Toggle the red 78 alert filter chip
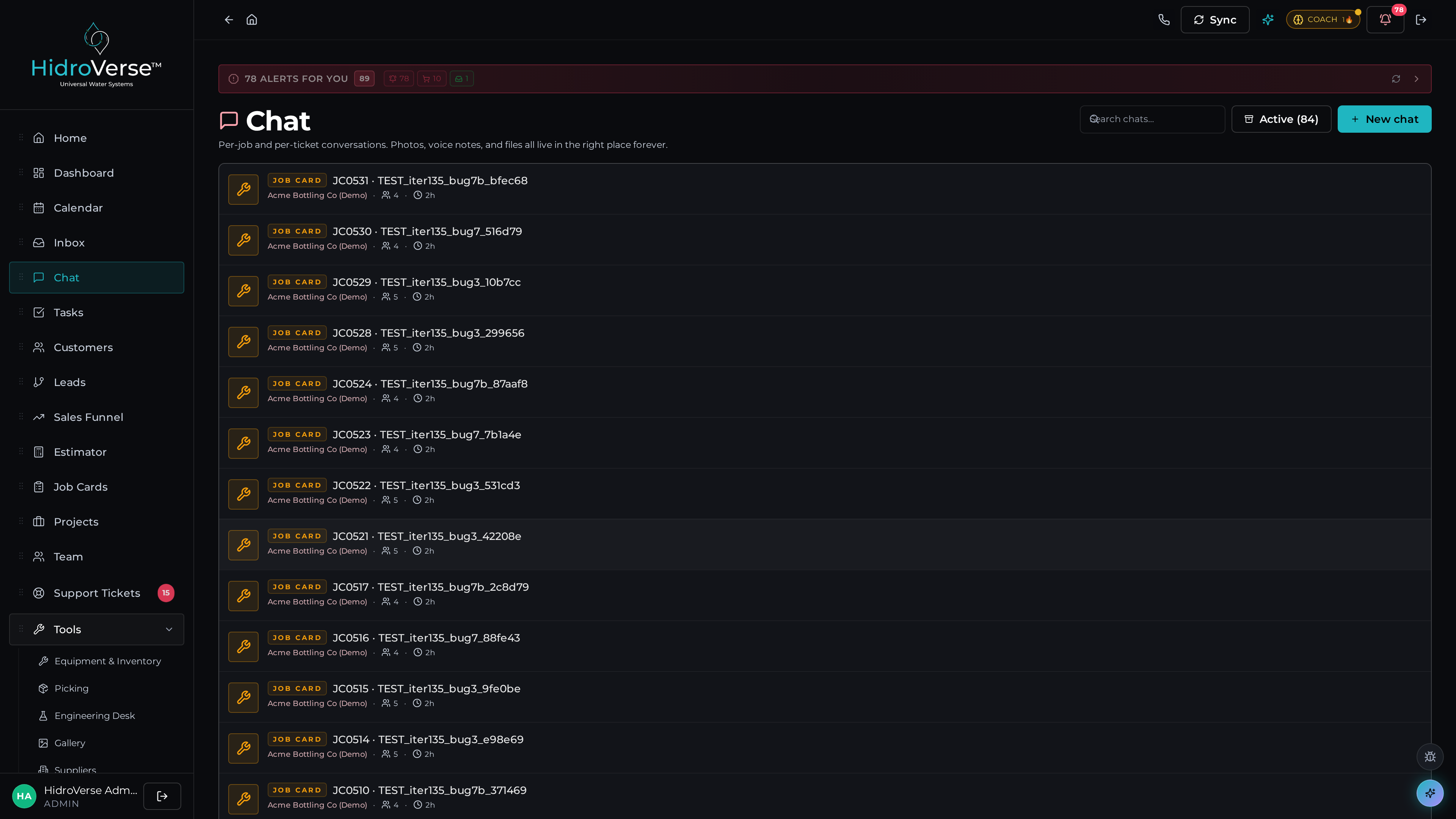Viewport: 1456px width, 819px height. point(399,79)
